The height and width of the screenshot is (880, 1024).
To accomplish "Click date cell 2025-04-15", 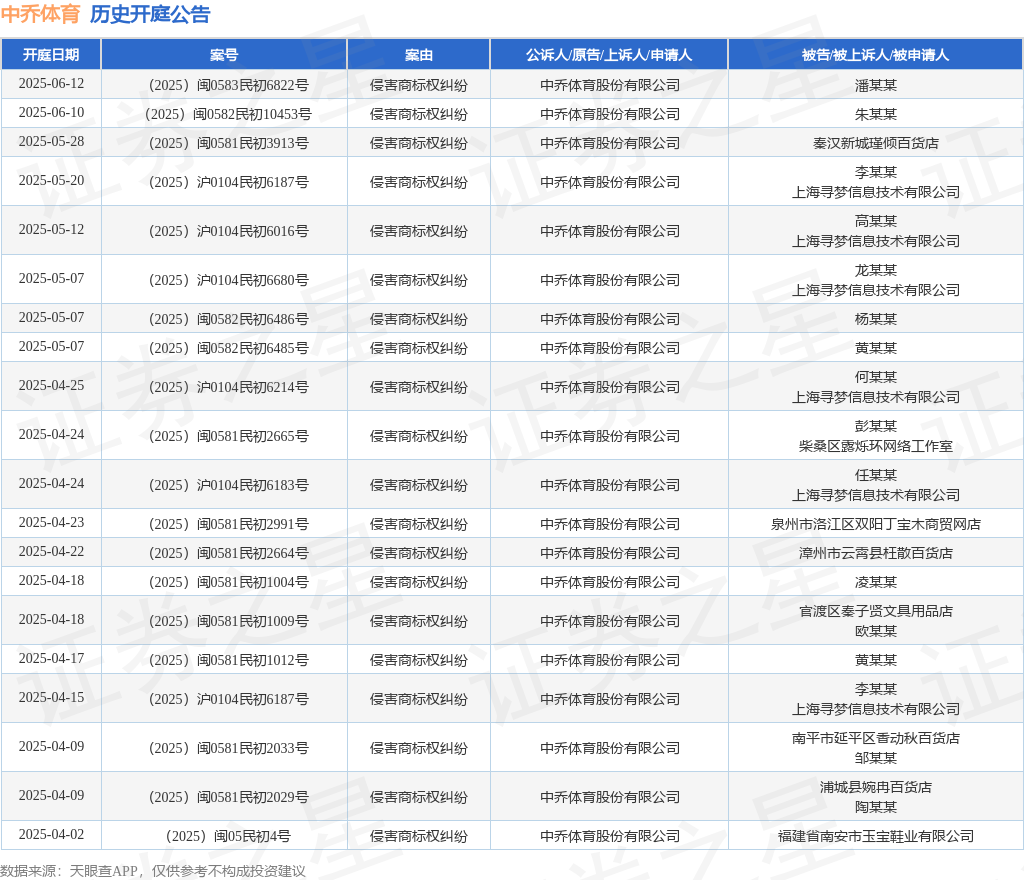I will [x=51, y=697].
